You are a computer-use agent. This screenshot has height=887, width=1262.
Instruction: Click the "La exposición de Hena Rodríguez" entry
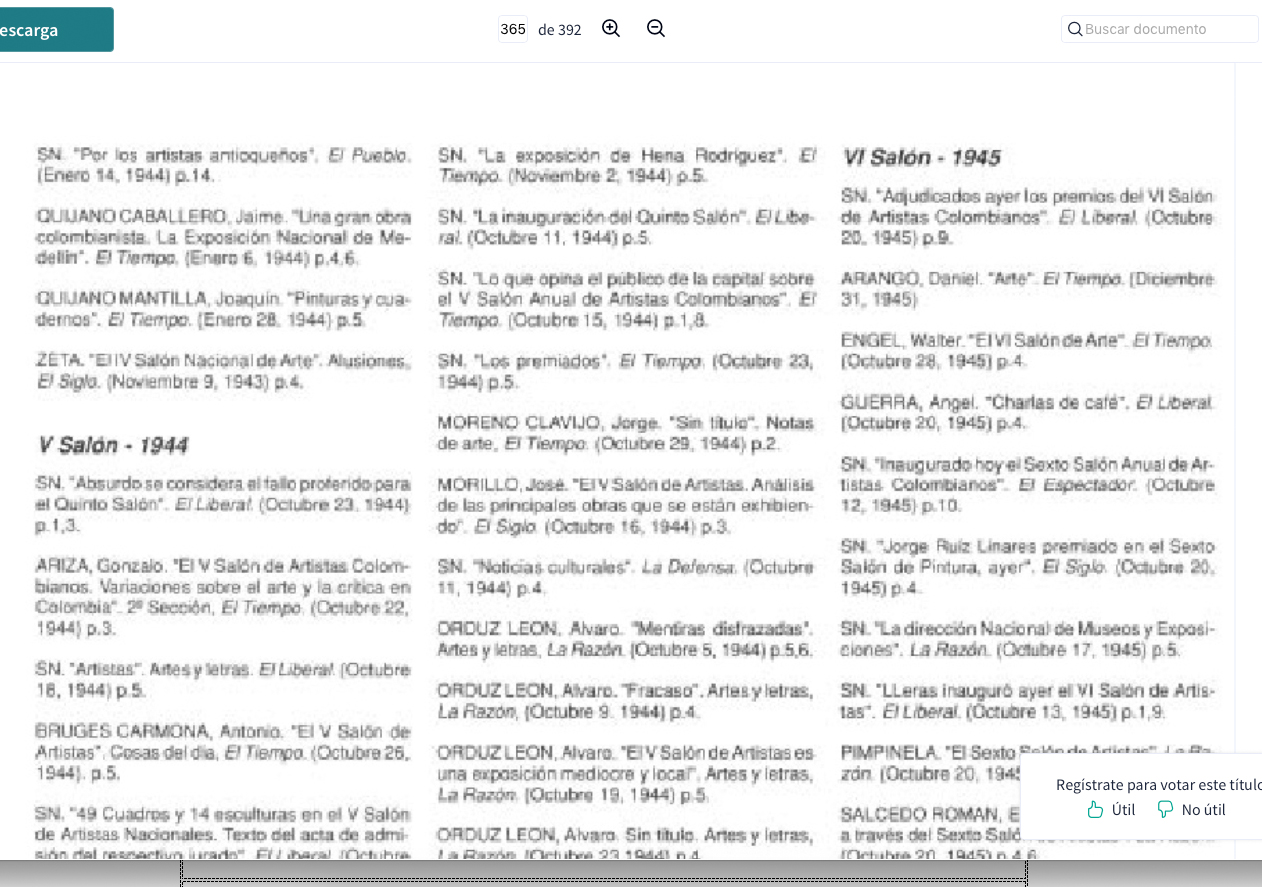point(626,166)
